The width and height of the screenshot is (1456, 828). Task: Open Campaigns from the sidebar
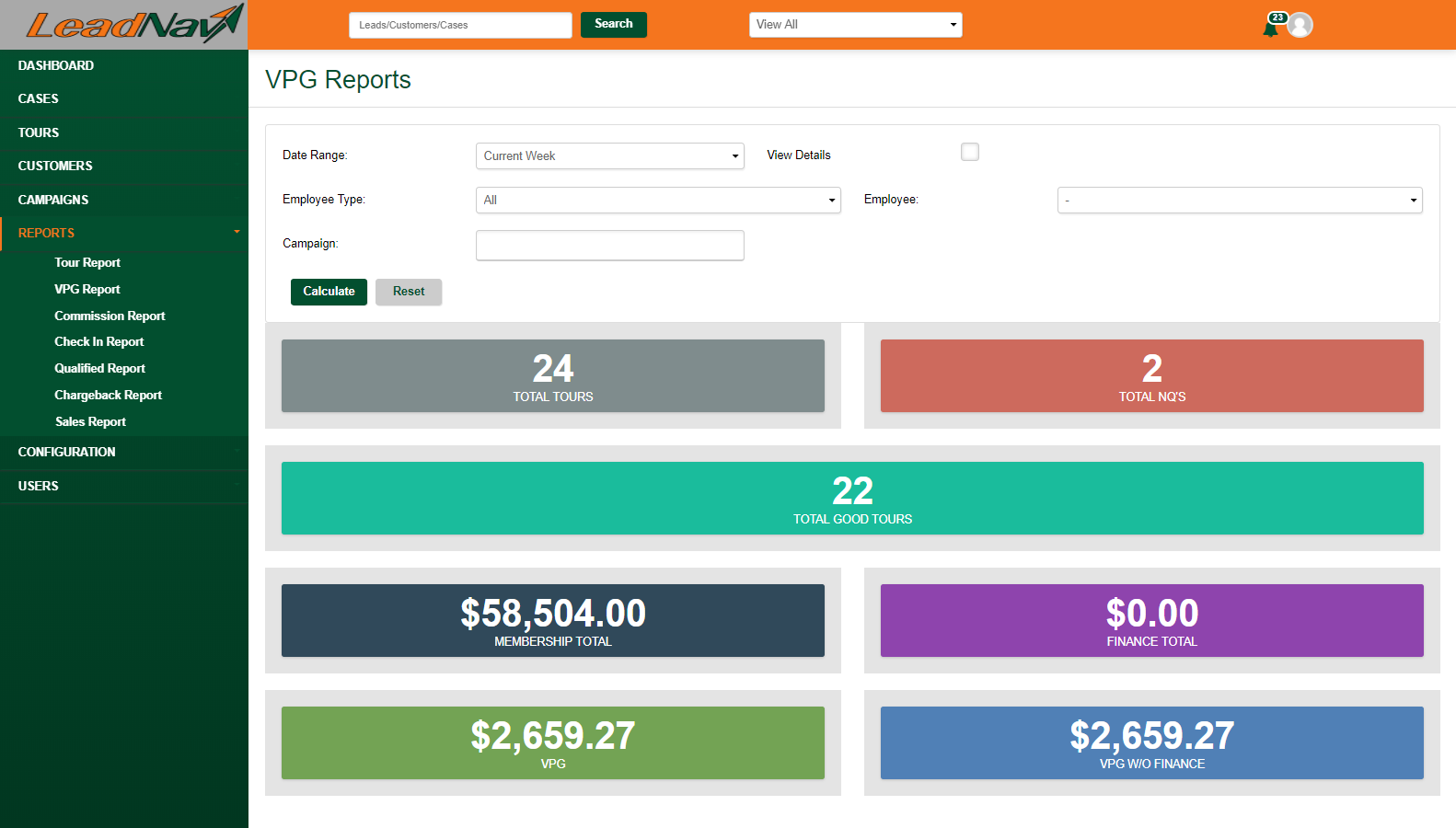(53, 200)
